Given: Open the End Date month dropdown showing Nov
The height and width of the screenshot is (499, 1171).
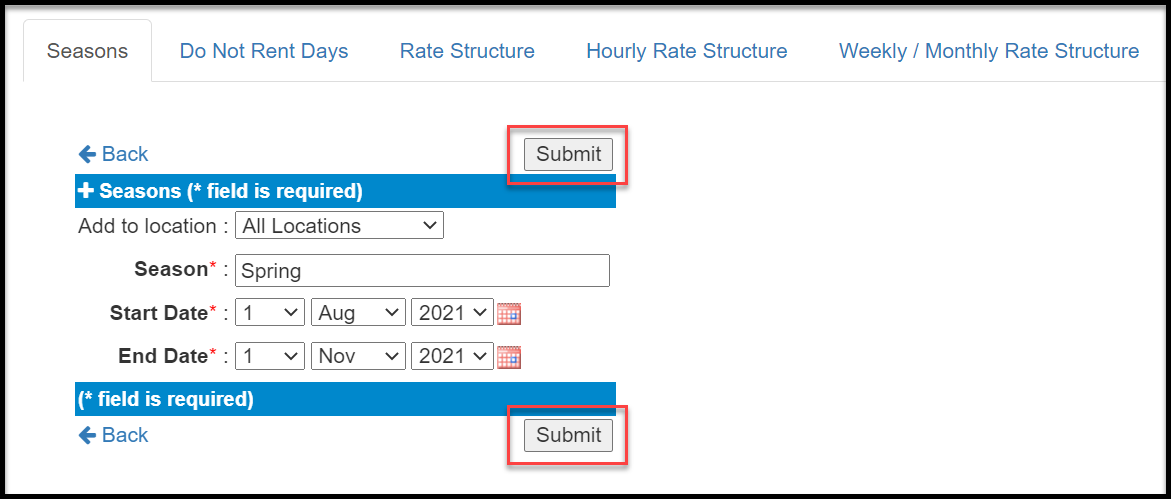Looking at the screenshot, I should point(358,356).
